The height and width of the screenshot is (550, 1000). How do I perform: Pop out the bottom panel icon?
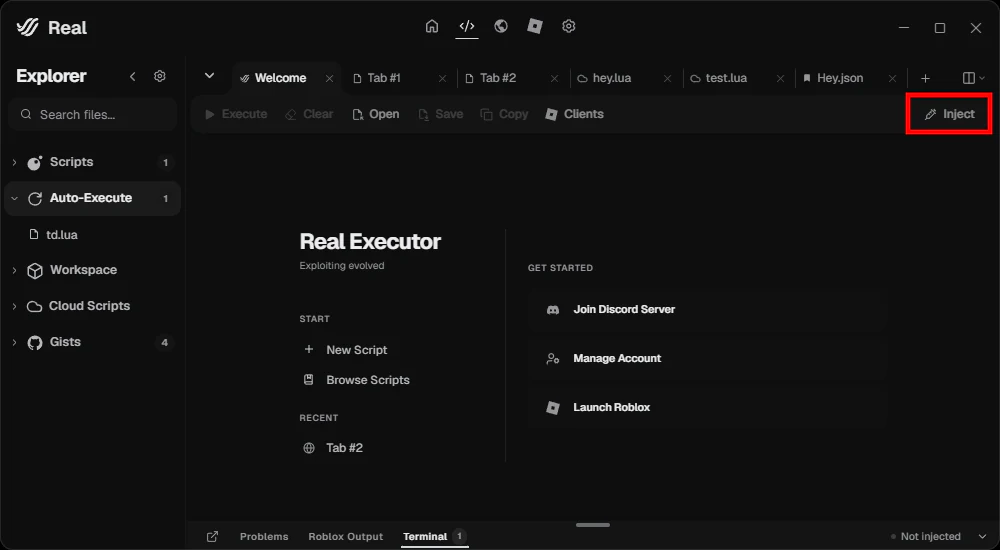212,537
